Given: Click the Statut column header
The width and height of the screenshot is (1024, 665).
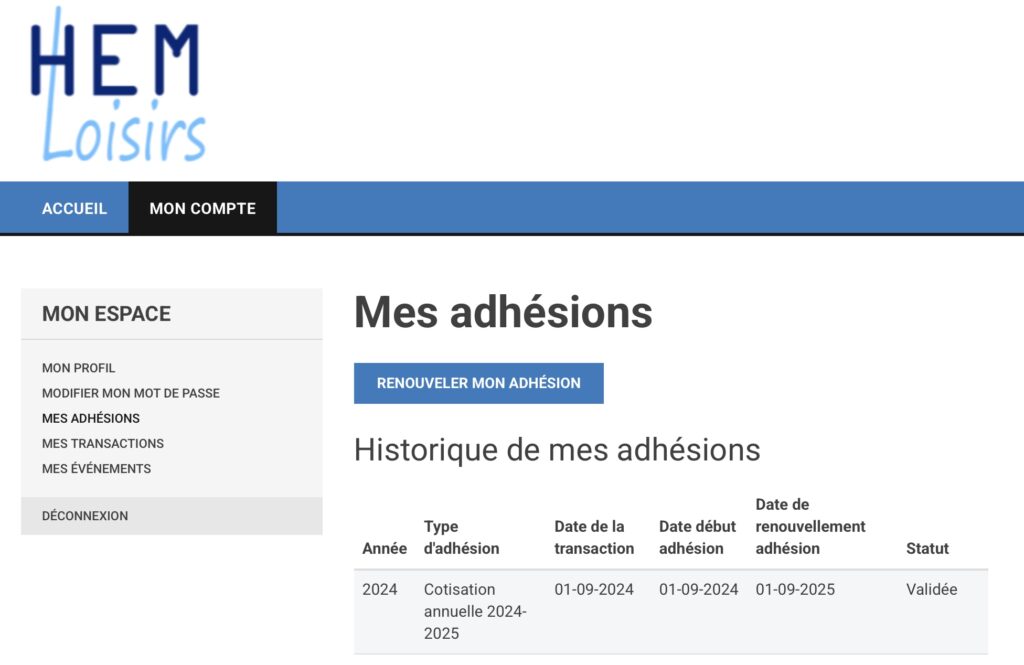Looking at the screenshot, I should 927,548.
